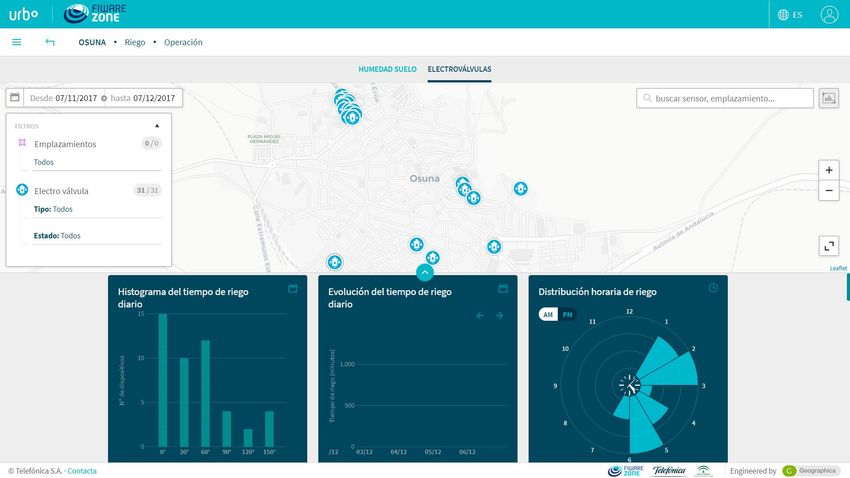Click the 60' histogram bar
Screen dimensions: 850x478
(205, 393)
